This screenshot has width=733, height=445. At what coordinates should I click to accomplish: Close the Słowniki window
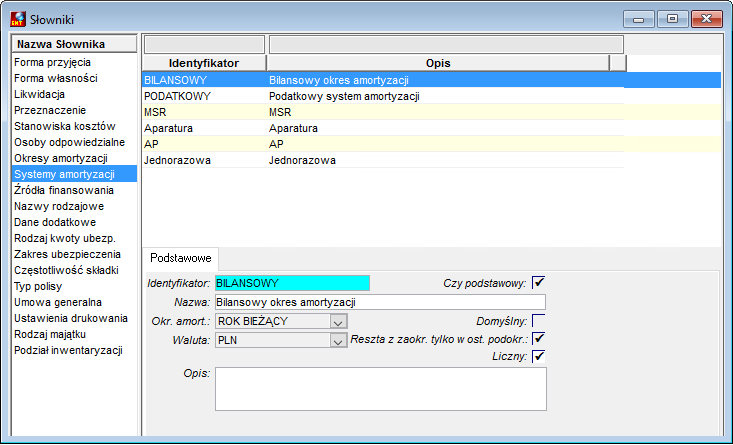[707, 19]
